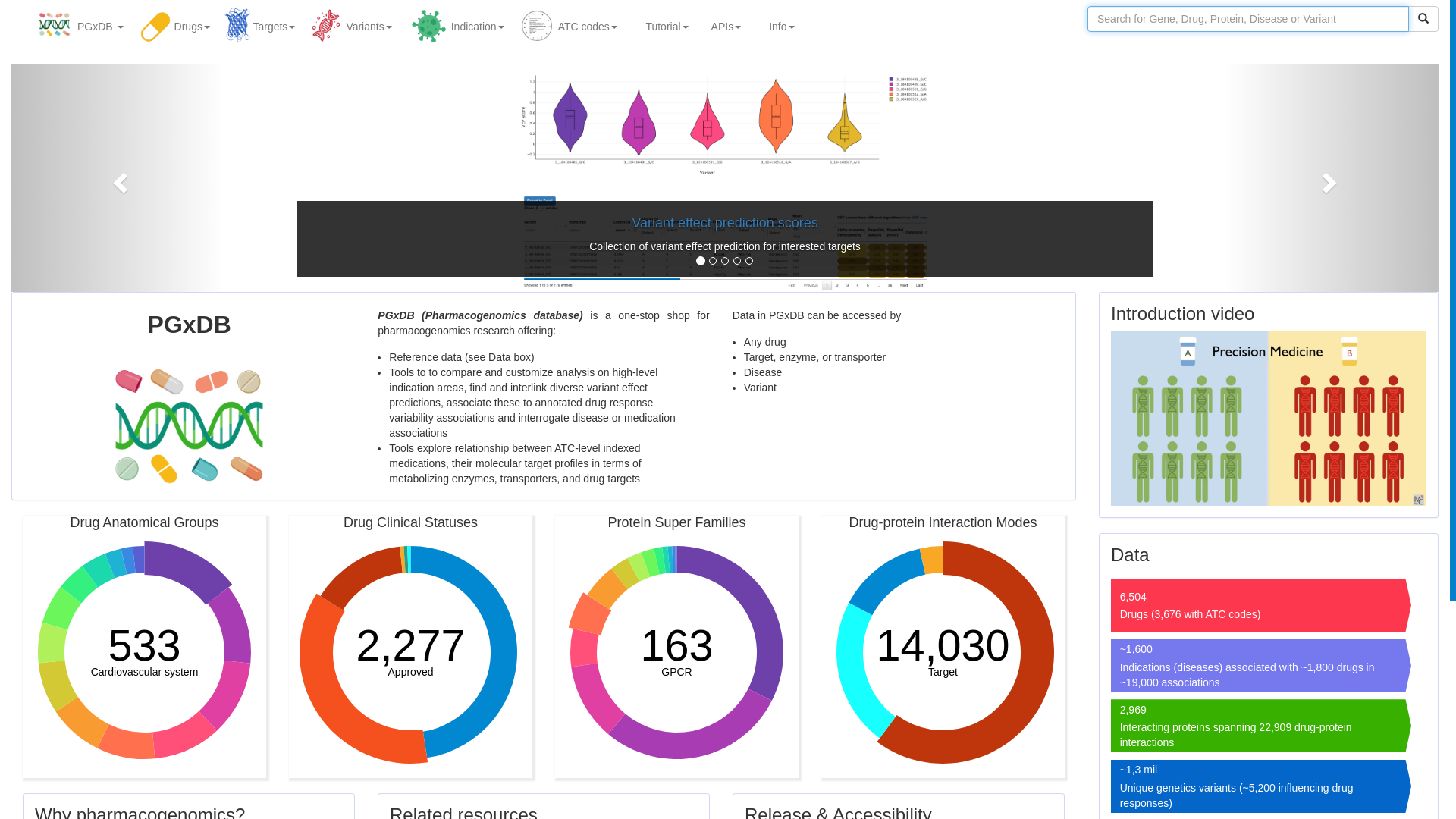Click the blue protein Targets icon
1456x819 pixels.
pos(237,25)
